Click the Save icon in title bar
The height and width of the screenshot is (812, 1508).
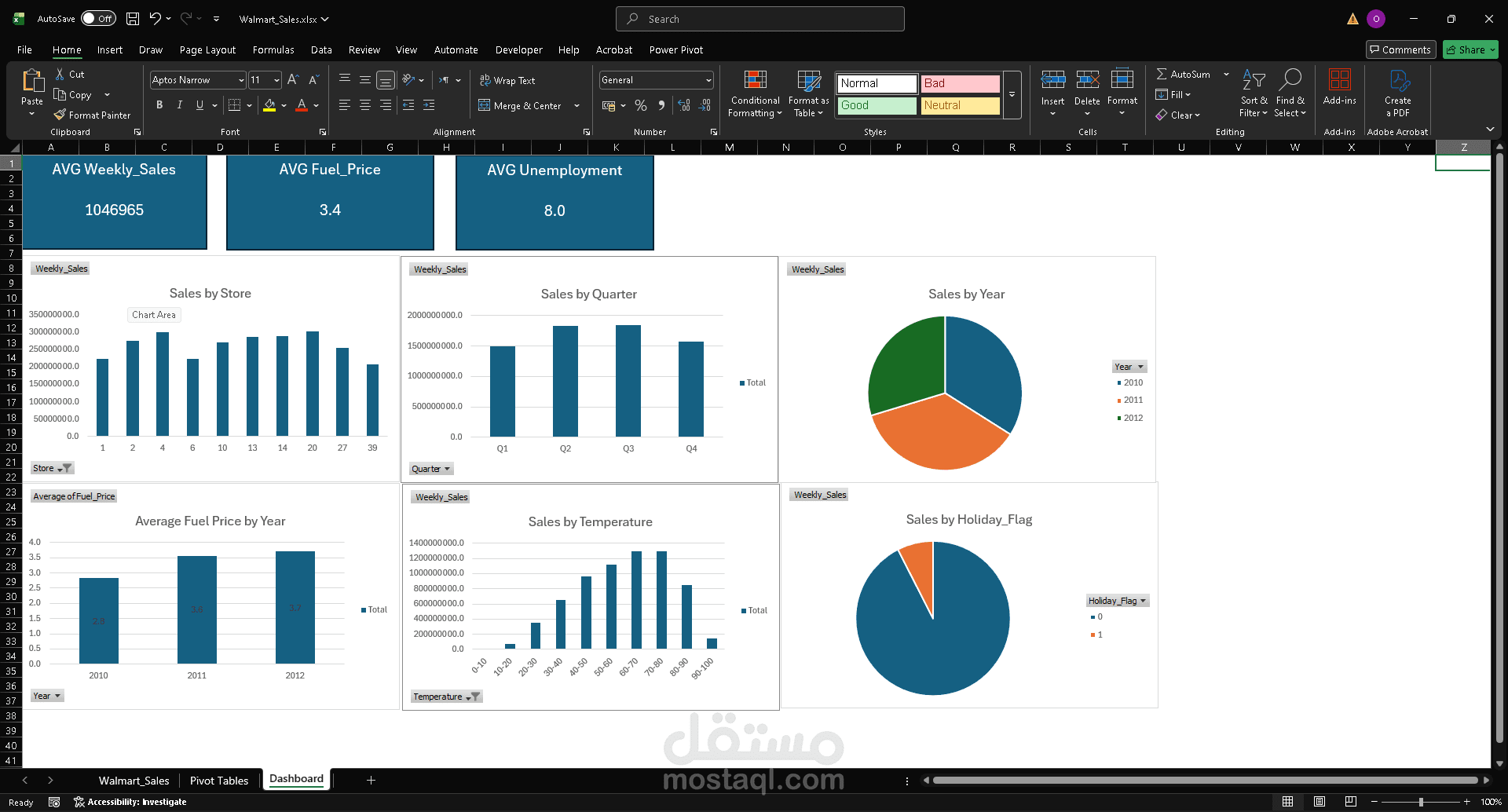click(x=133, y=19)
